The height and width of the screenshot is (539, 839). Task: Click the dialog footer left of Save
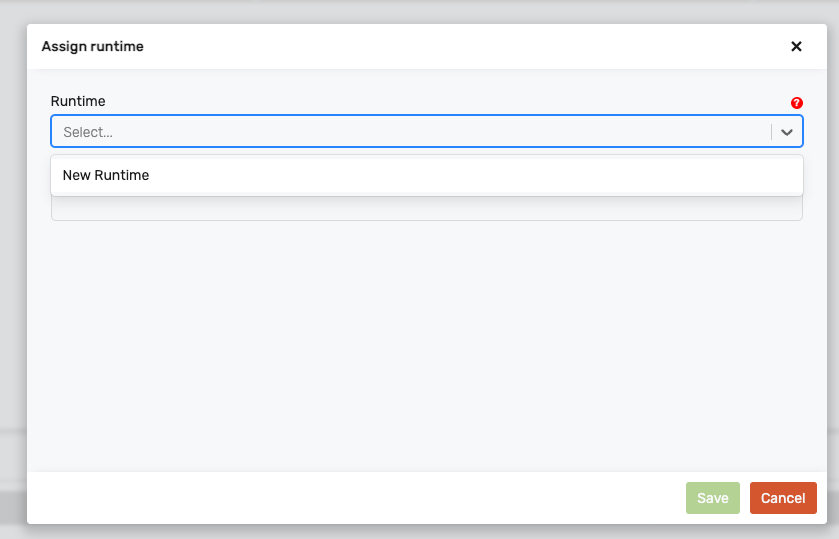pyautogui.click(x=350, y=498)
